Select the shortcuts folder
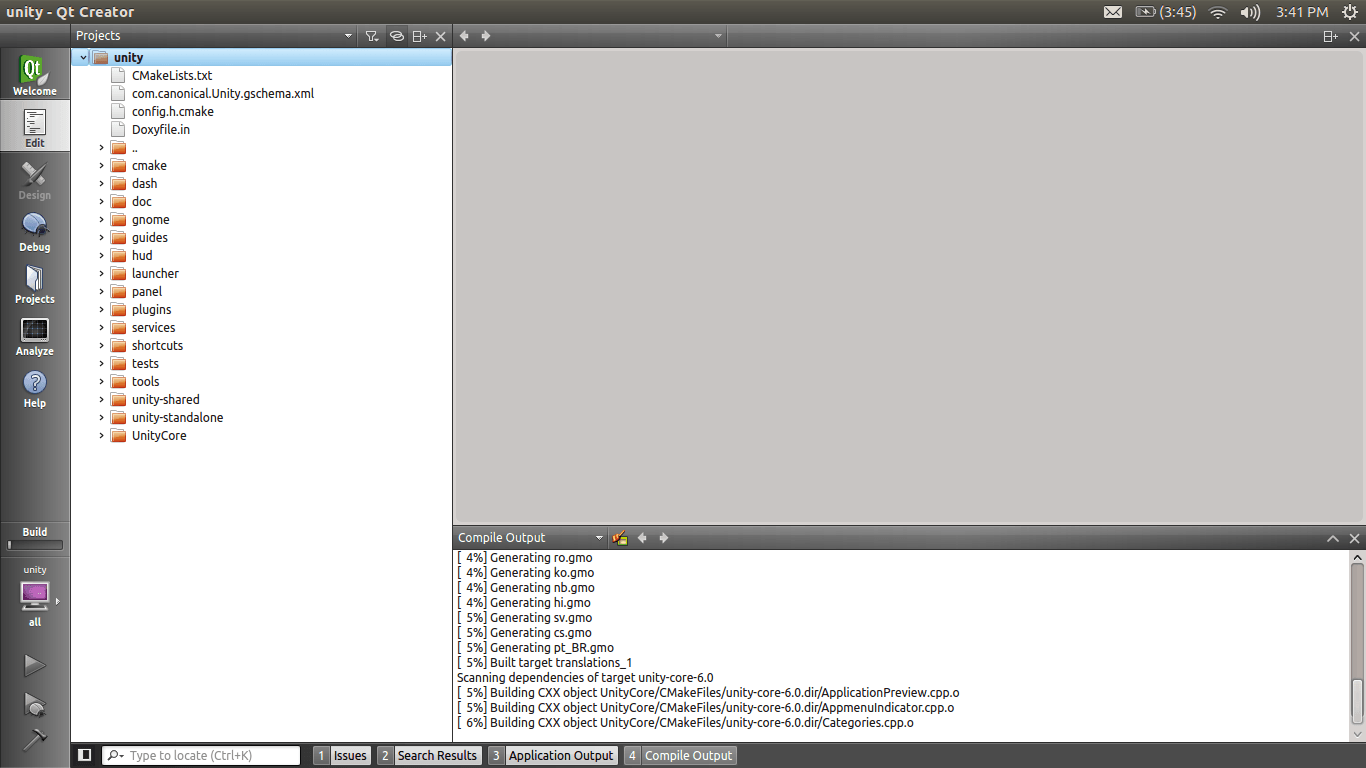Viewport: 1366px width, 768px height. point(157,346)
